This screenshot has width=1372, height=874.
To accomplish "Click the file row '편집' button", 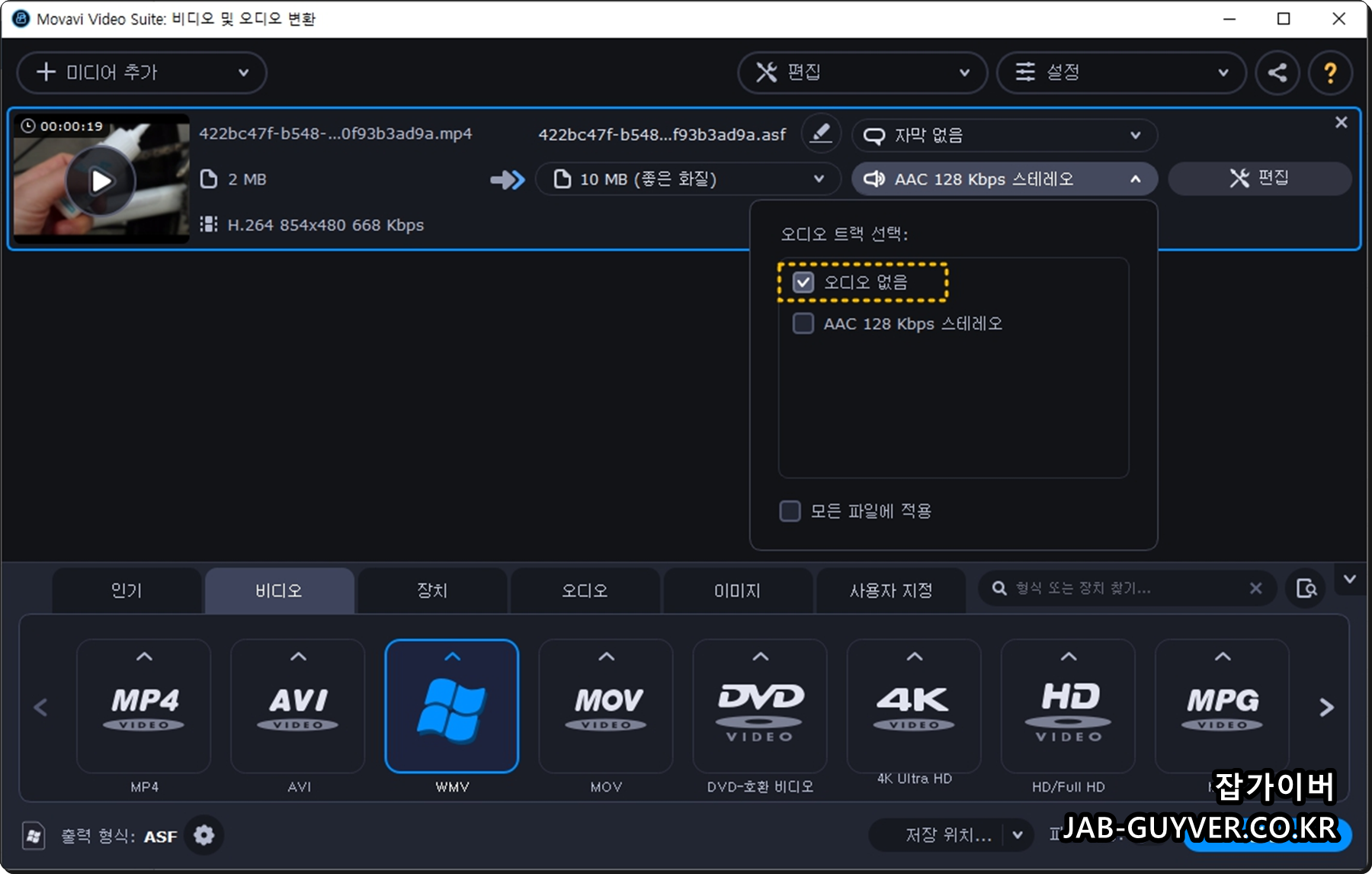I will tap(1259, 178).
